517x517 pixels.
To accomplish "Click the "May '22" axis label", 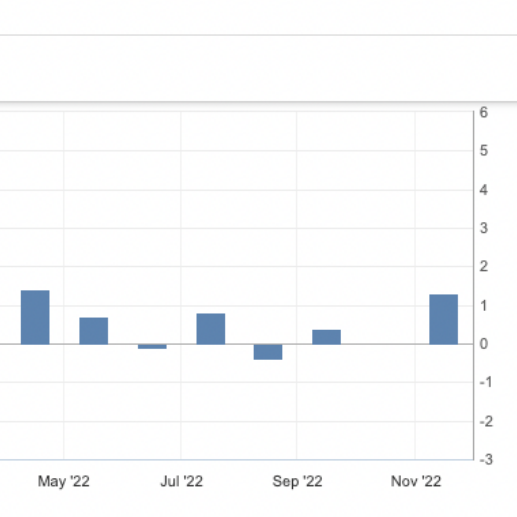I will tap(64, 481).
